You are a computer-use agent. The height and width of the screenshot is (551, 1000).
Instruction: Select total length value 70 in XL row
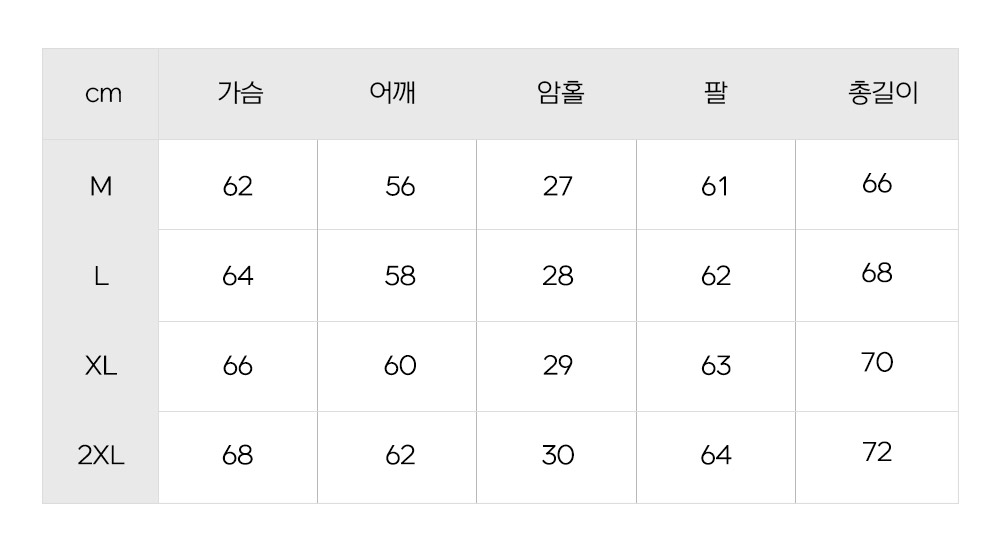pos(877,363)
